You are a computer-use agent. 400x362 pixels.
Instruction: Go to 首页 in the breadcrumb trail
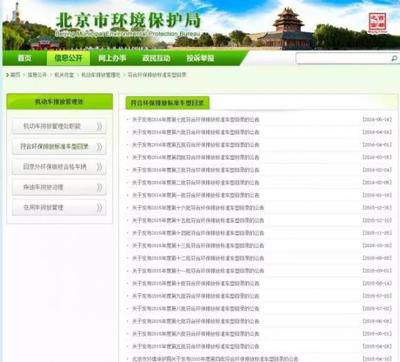point(15,75)
